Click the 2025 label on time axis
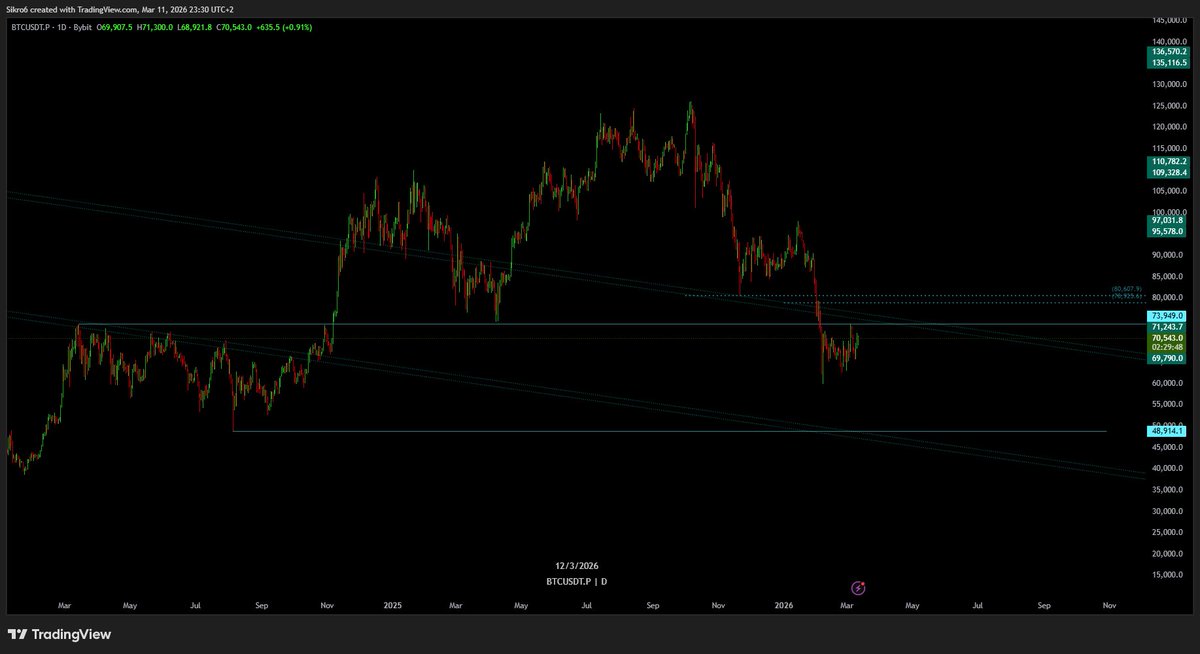Viewport: 1200px width, 654px height. pyautogui.click(x=392, y=605)
